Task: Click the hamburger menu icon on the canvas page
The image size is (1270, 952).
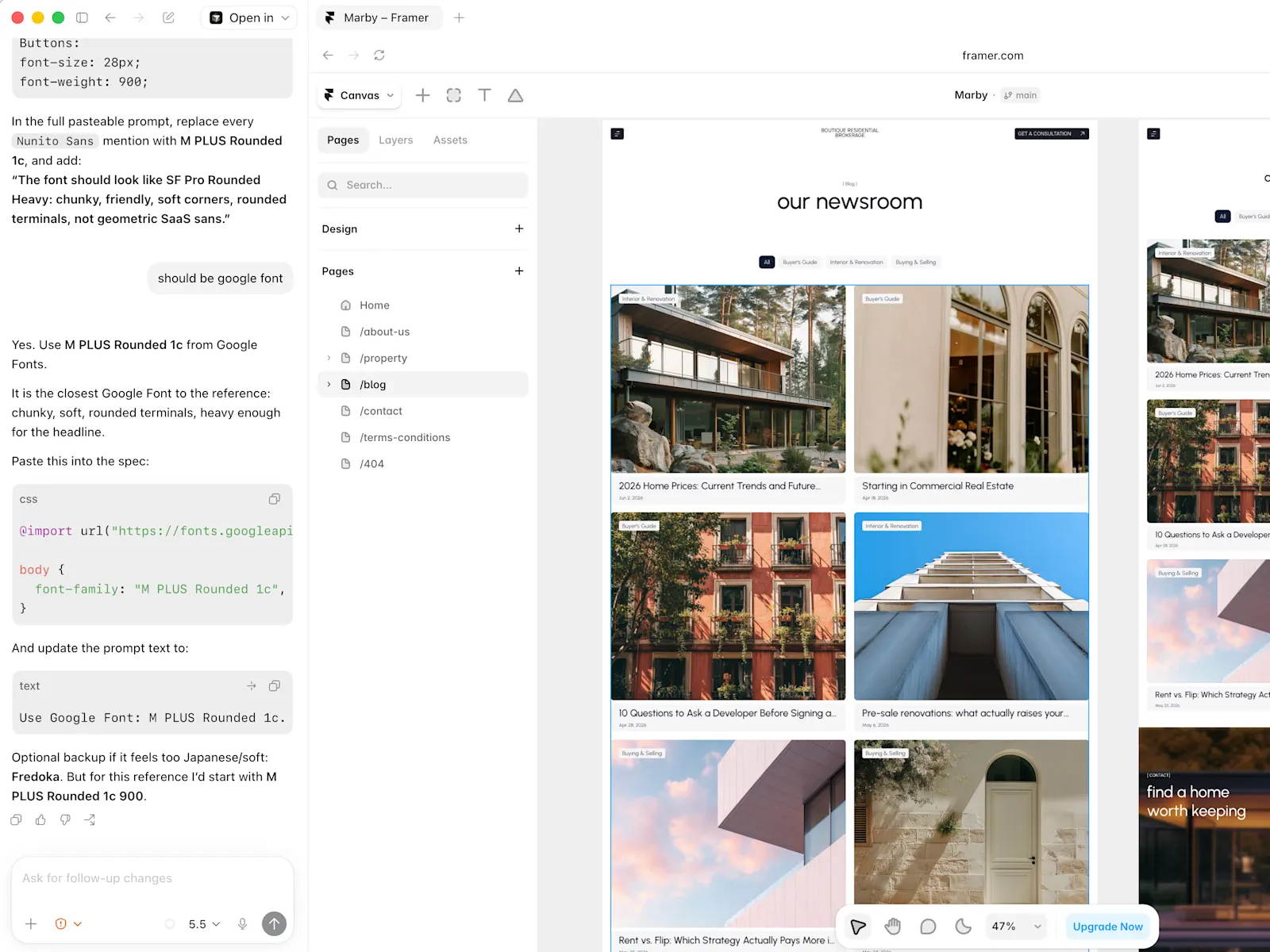Action: [x=618, y=134]
